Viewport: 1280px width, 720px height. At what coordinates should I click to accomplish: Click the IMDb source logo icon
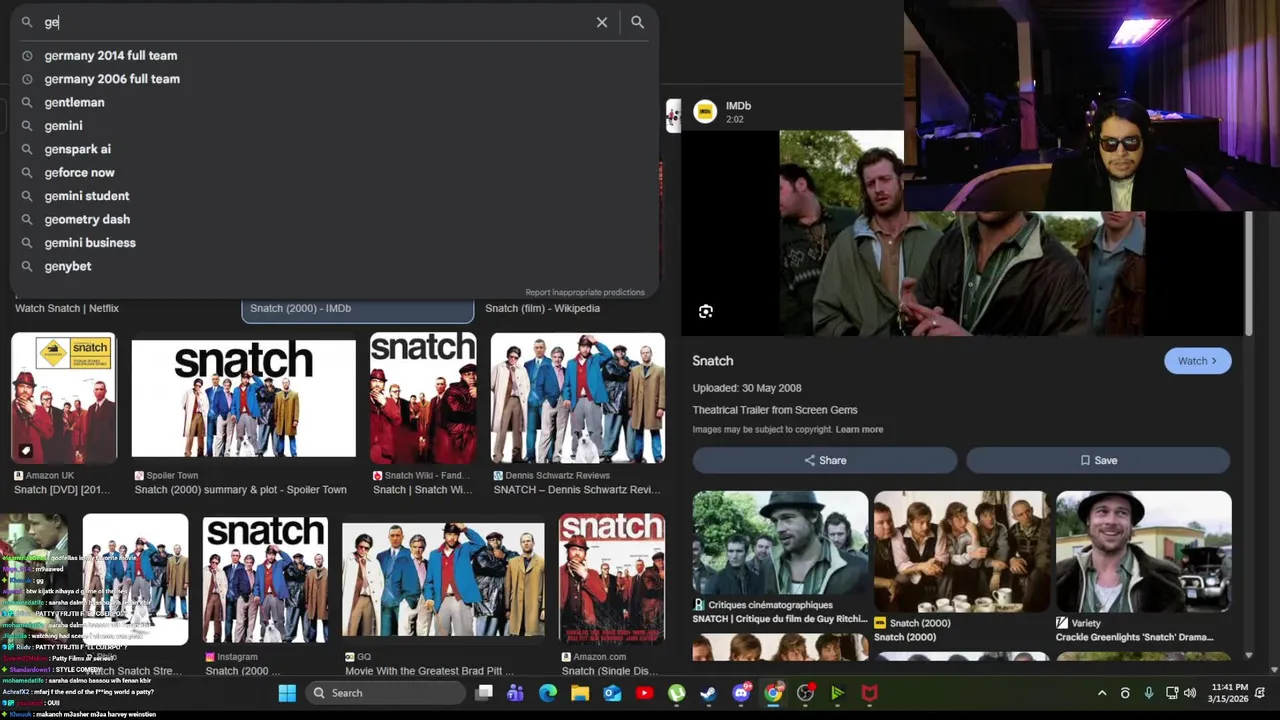(705, 112)
